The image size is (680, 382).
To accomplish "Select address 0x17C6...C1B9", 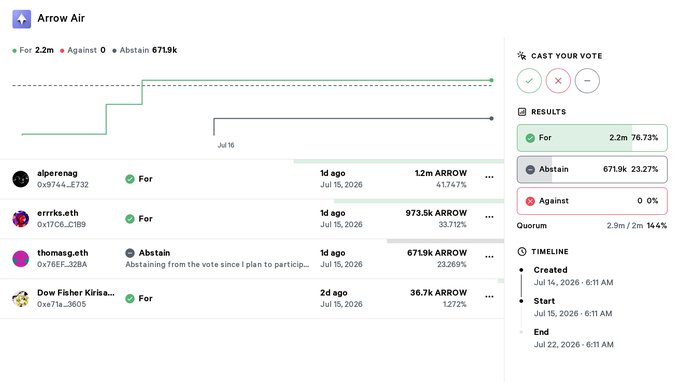I will (x=62, y=225).
